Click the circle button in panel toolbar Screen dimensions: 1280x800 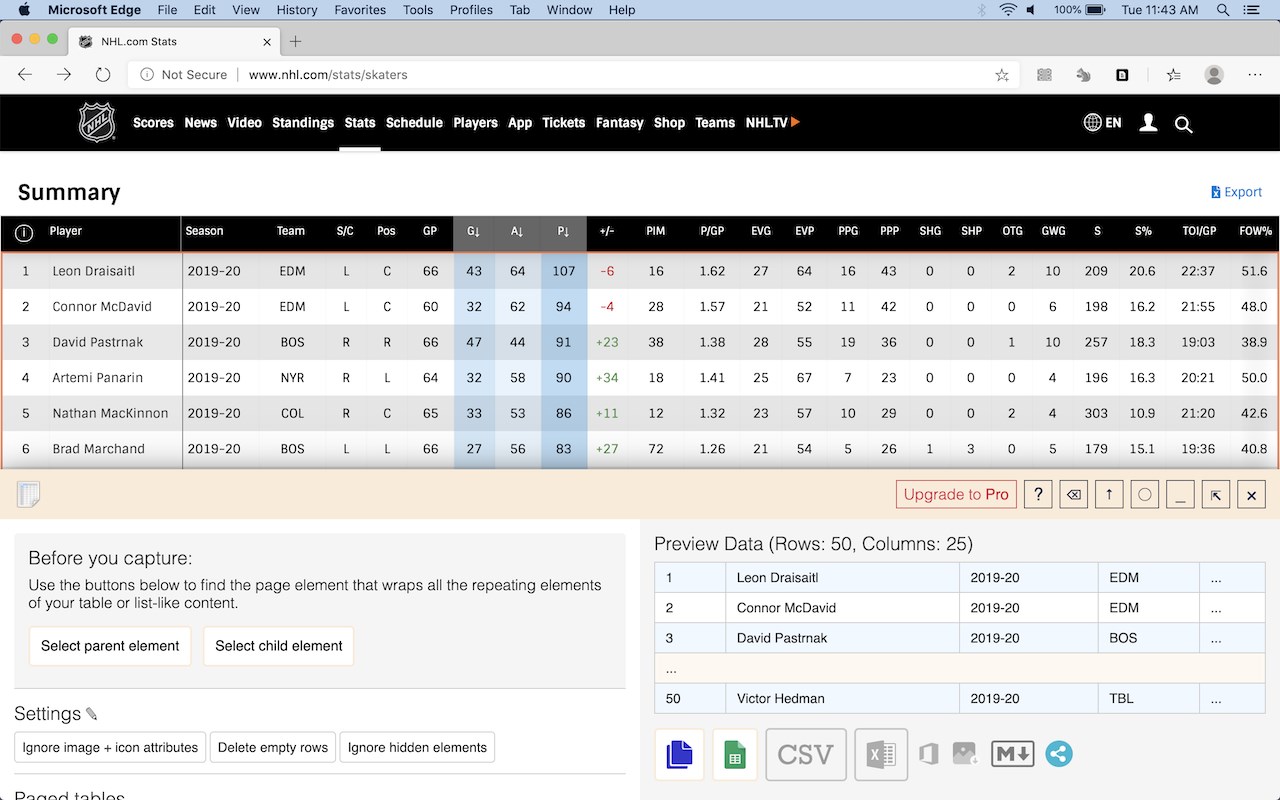[1145, 494]
